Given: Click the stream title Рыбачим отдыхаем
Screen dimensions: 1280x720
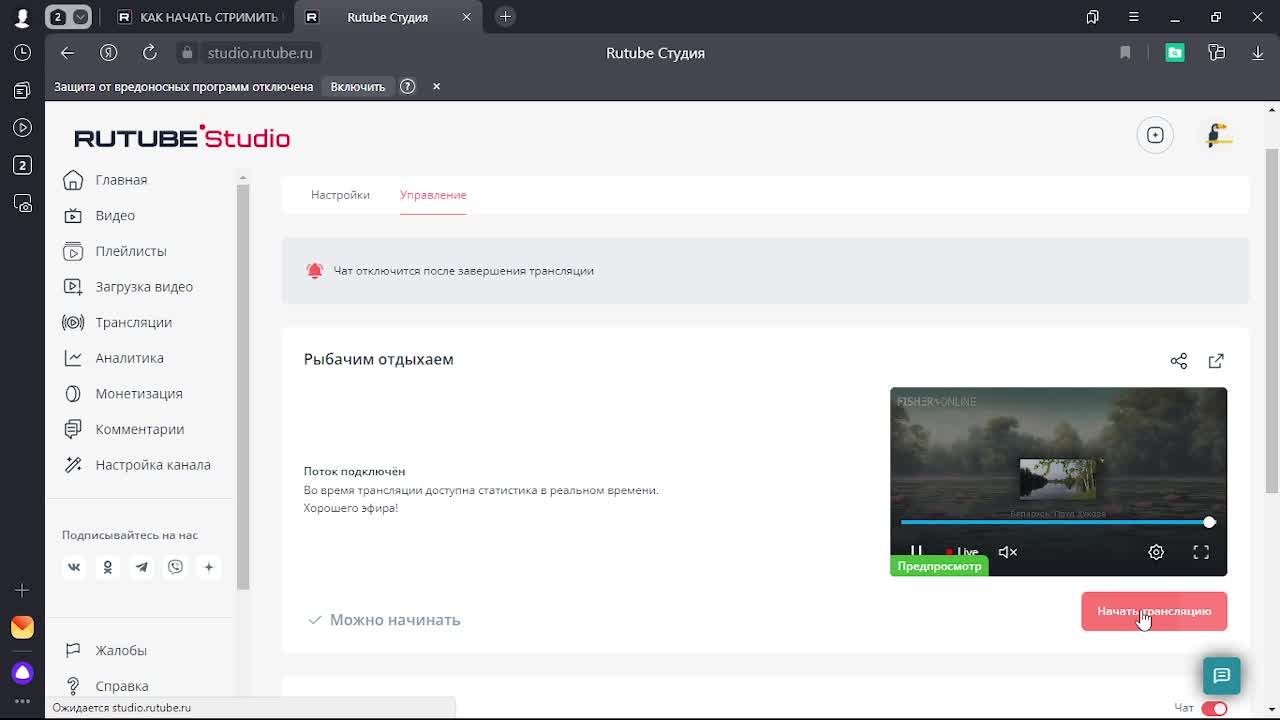Looking at the screenshot, I should pos(379,359).
